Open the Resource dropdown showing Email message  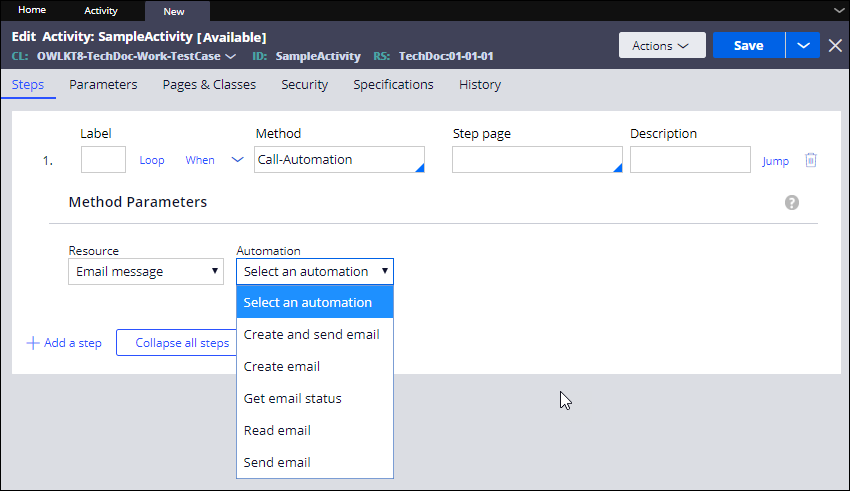[x=145, y=271]
